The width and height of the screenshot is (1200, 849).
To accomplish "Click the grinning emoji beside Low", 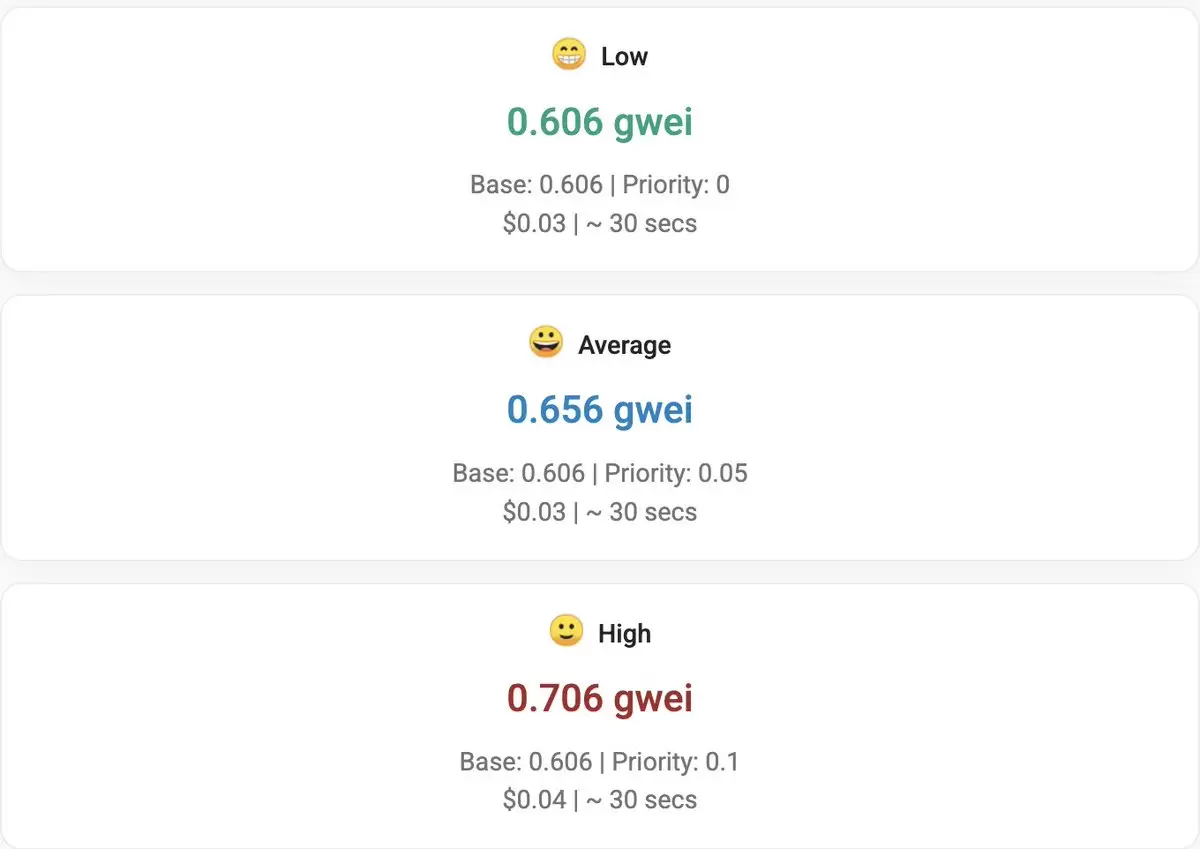I will pos(569,54).
